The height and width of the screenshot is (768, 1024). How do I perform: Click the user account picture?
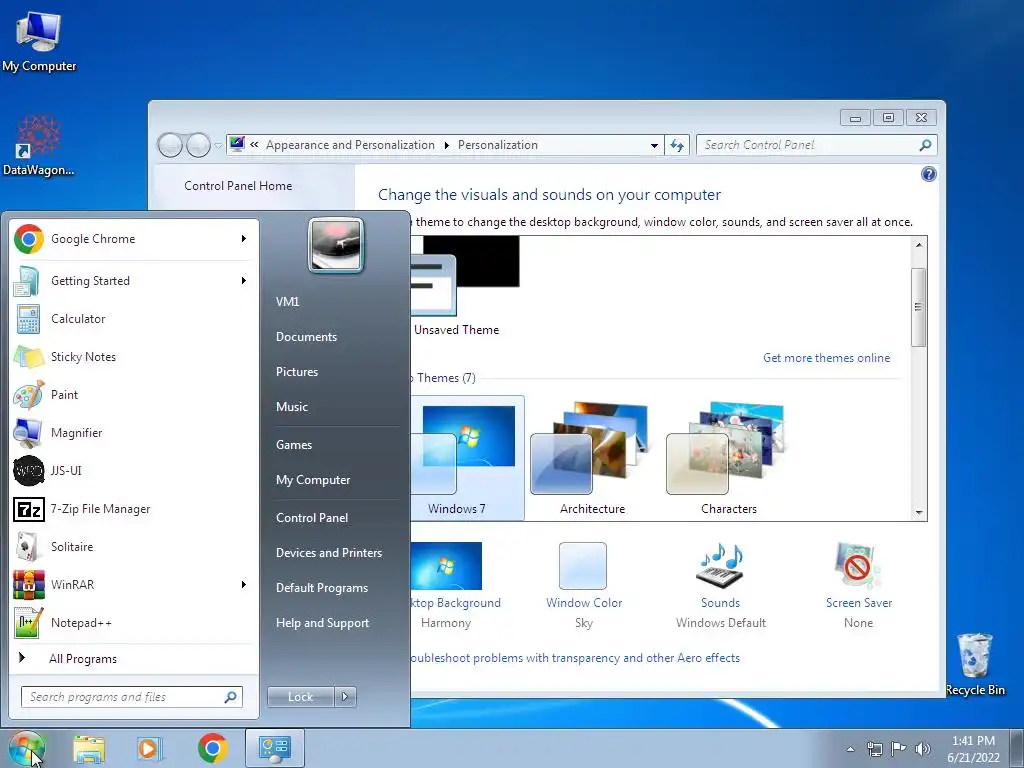(x=336, y=245)
